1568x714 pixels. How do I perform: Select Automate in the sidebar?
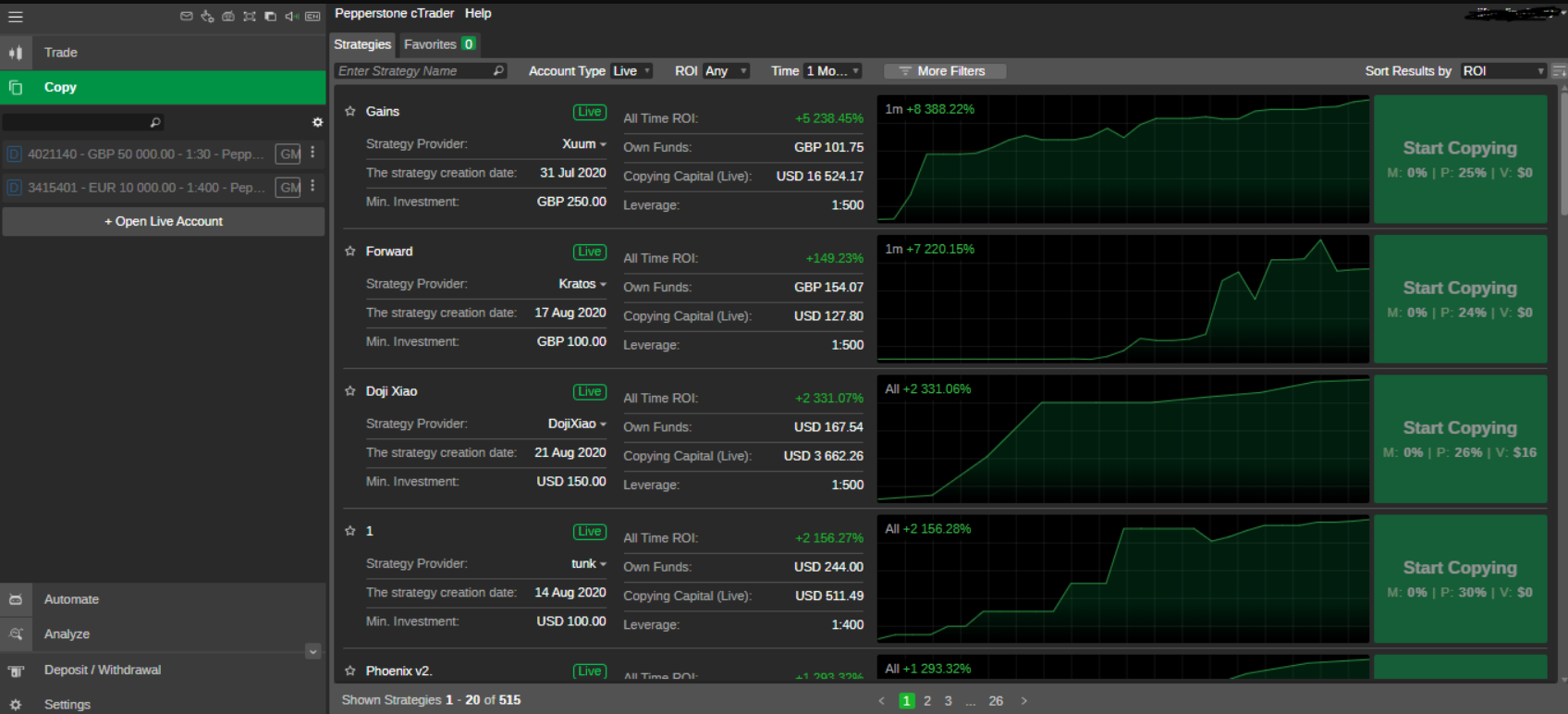click(x=163, y=599)
